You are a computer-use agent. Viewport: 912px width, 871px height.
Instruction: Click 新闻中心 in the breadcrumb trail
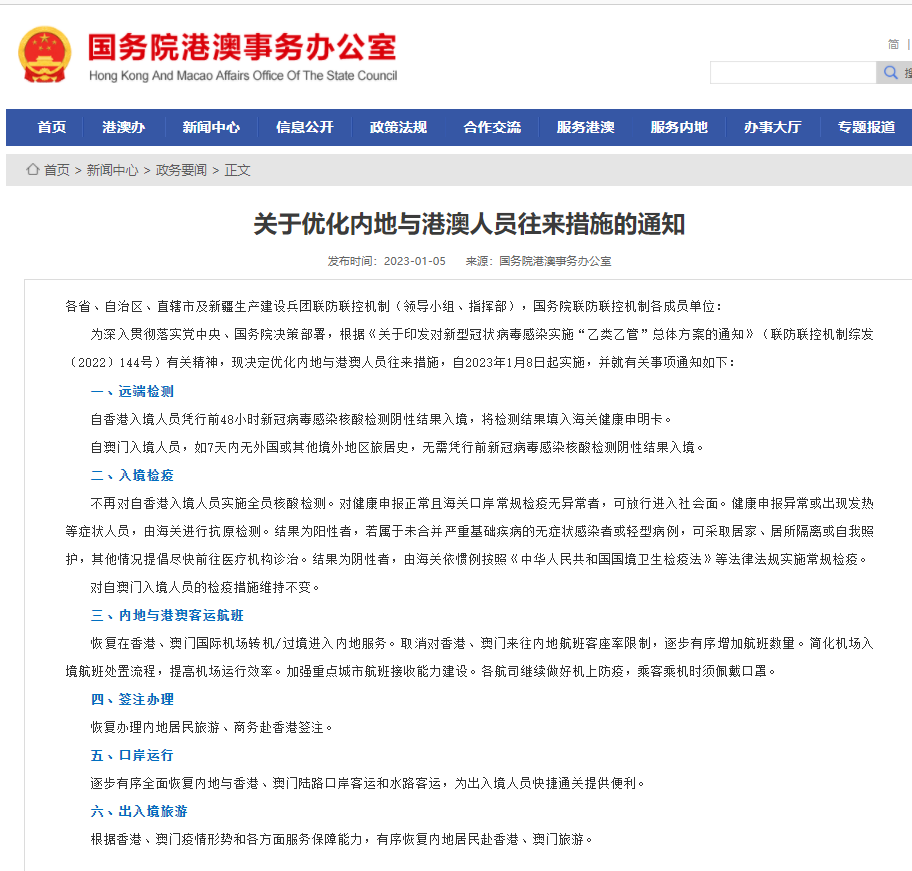coord(112,170)
